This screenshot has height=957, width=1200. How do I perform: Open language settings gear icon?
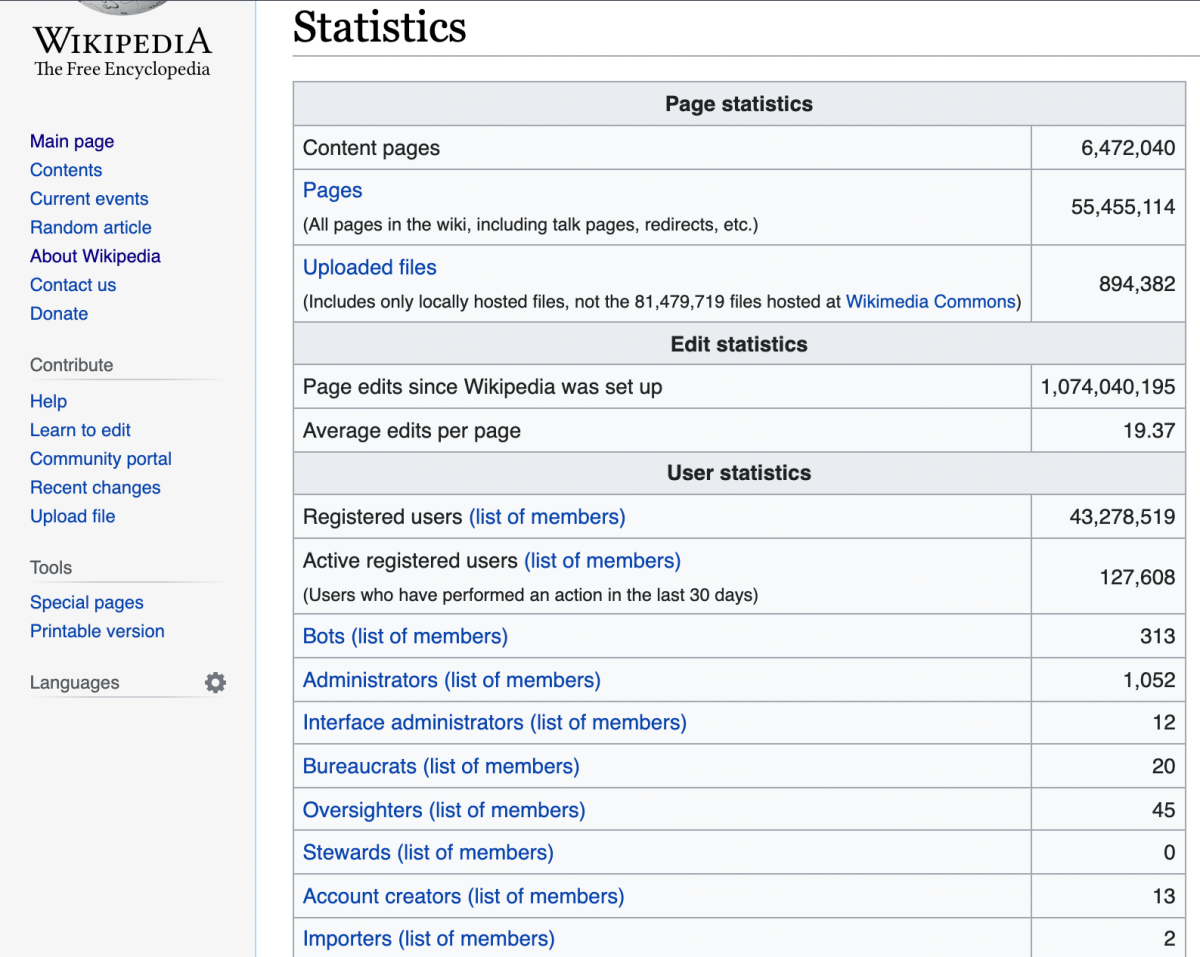coord(215,683)
